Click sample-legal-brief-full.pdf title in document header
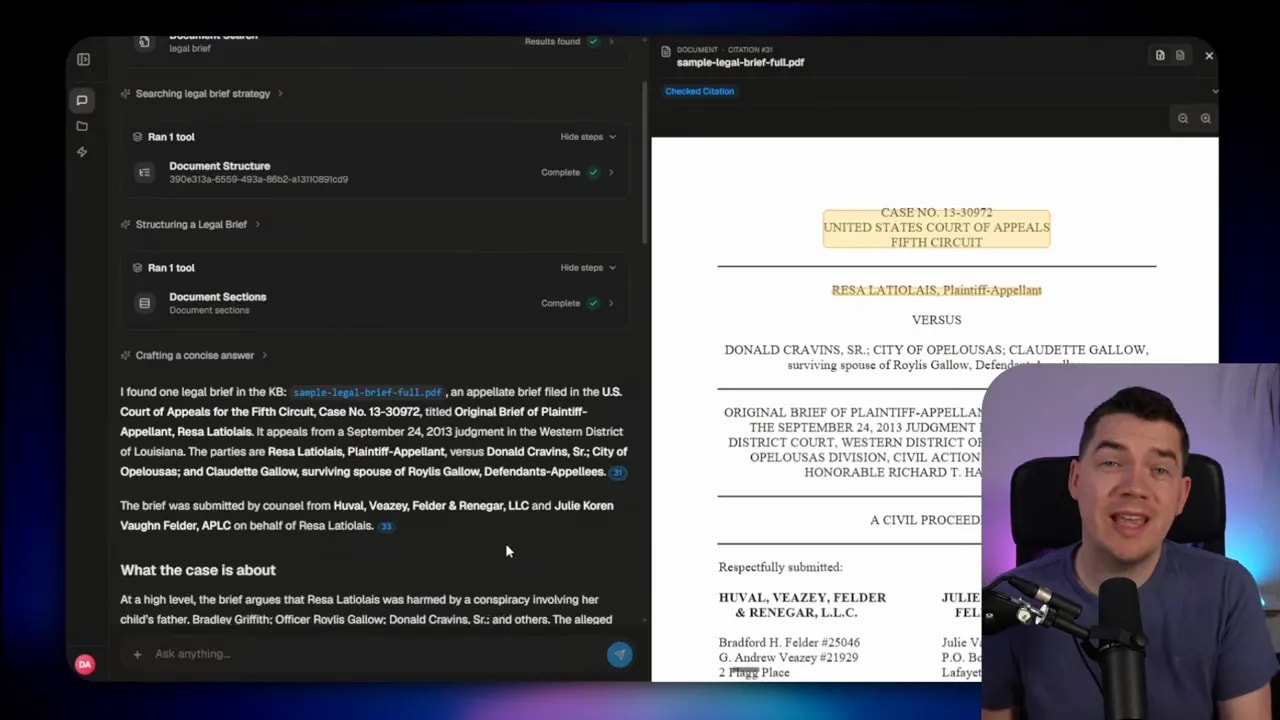 coord(740,62)
